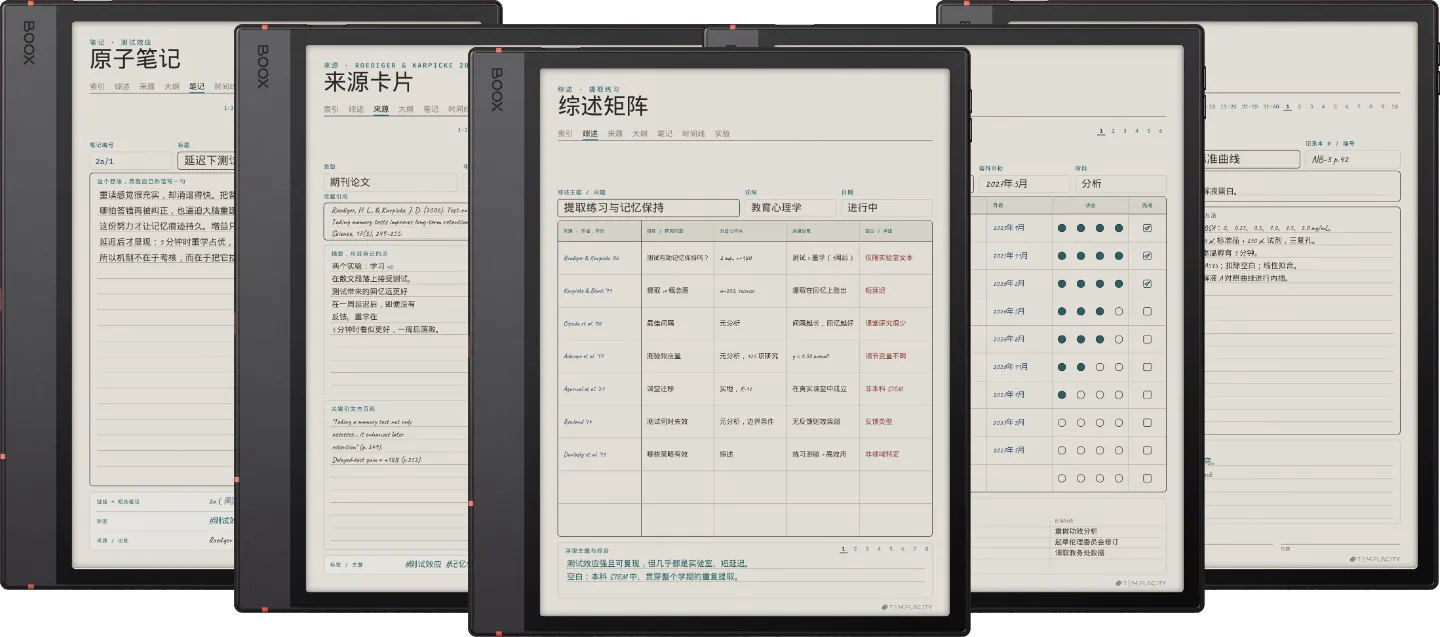Viewport: 1440px width, 637px height.
Task: Open the 索引 tab on the 来源卡片 tablet
Action: 331,109
